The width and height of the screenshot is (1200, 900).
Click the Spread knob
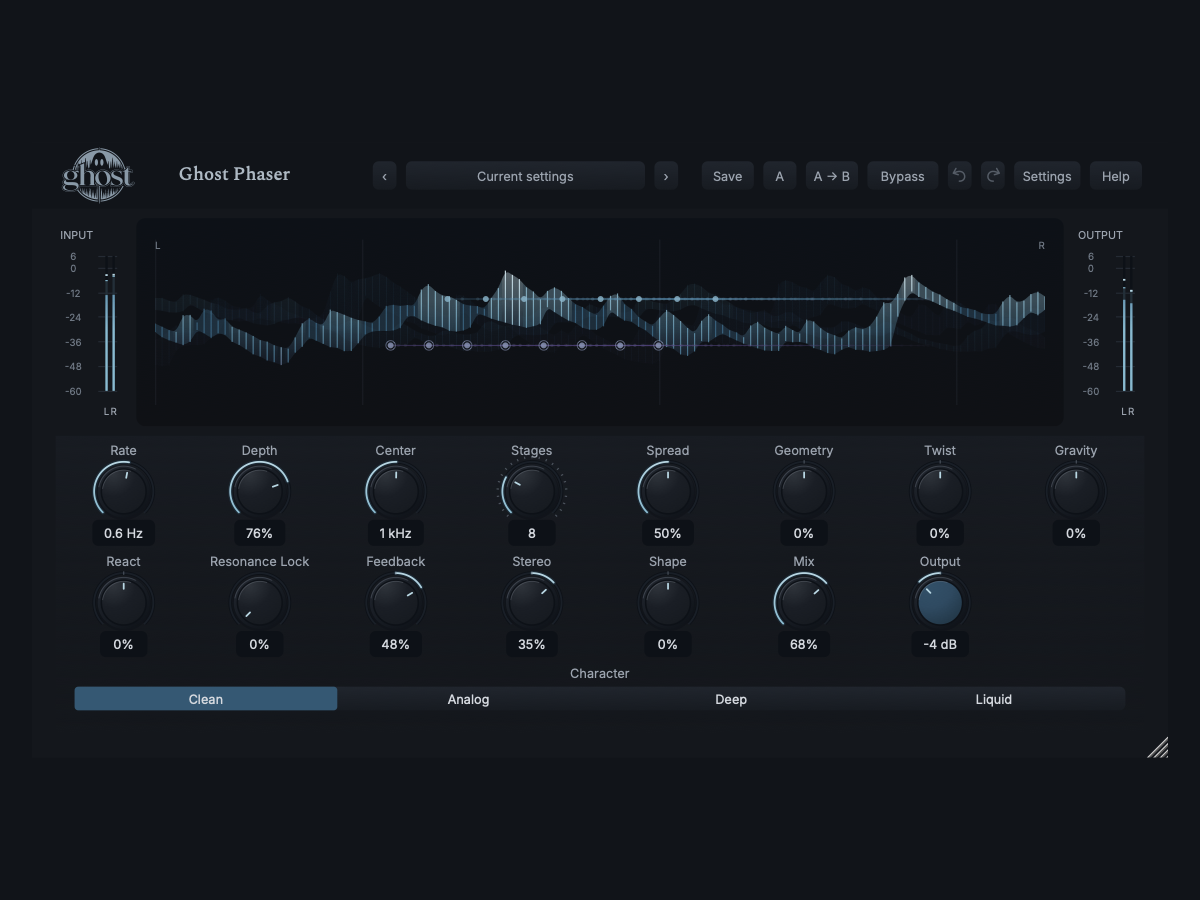667,491
